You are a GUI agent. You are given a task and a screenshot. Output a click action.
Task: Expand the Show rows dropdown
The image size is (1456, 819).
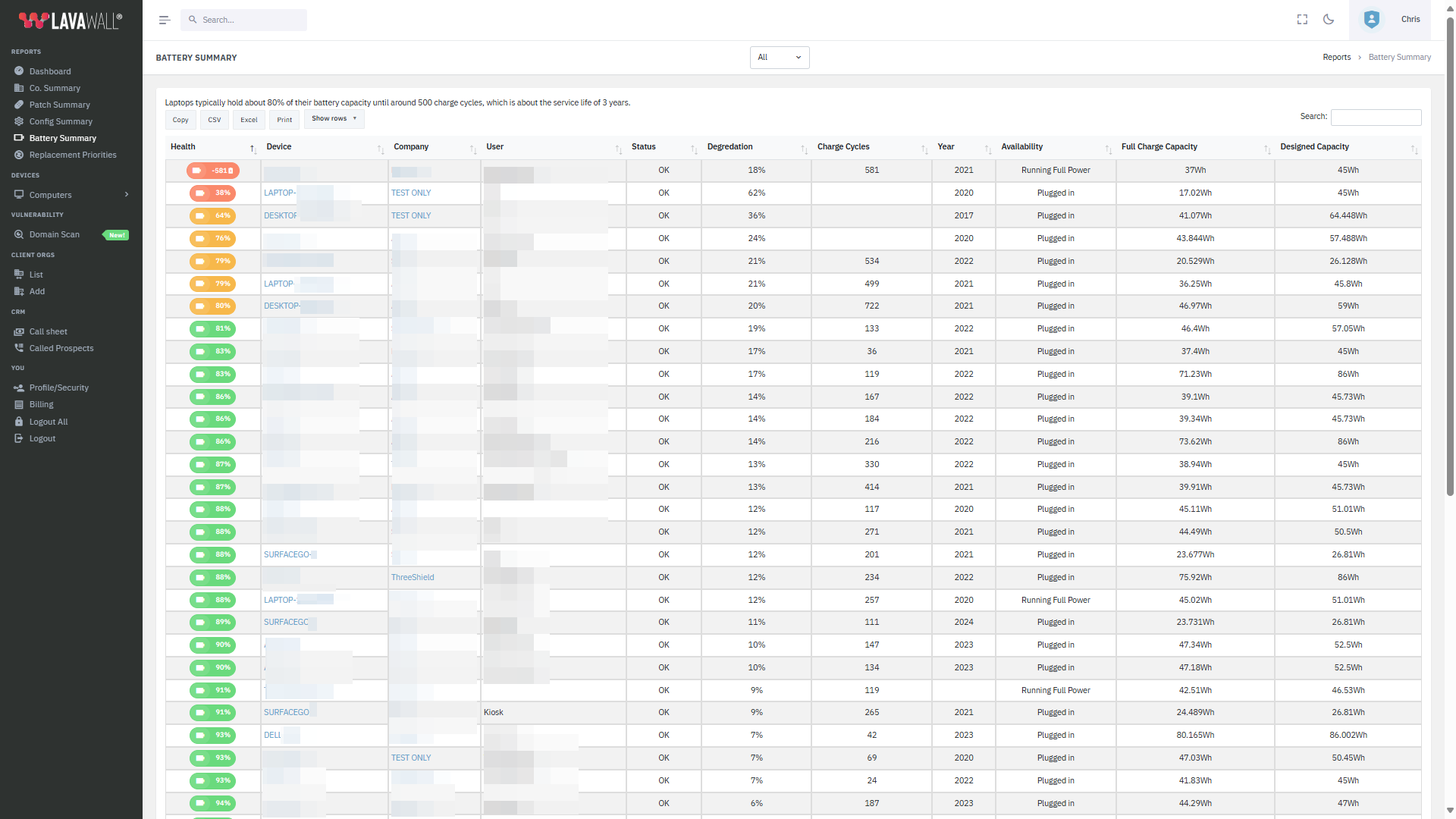point(334,119)
